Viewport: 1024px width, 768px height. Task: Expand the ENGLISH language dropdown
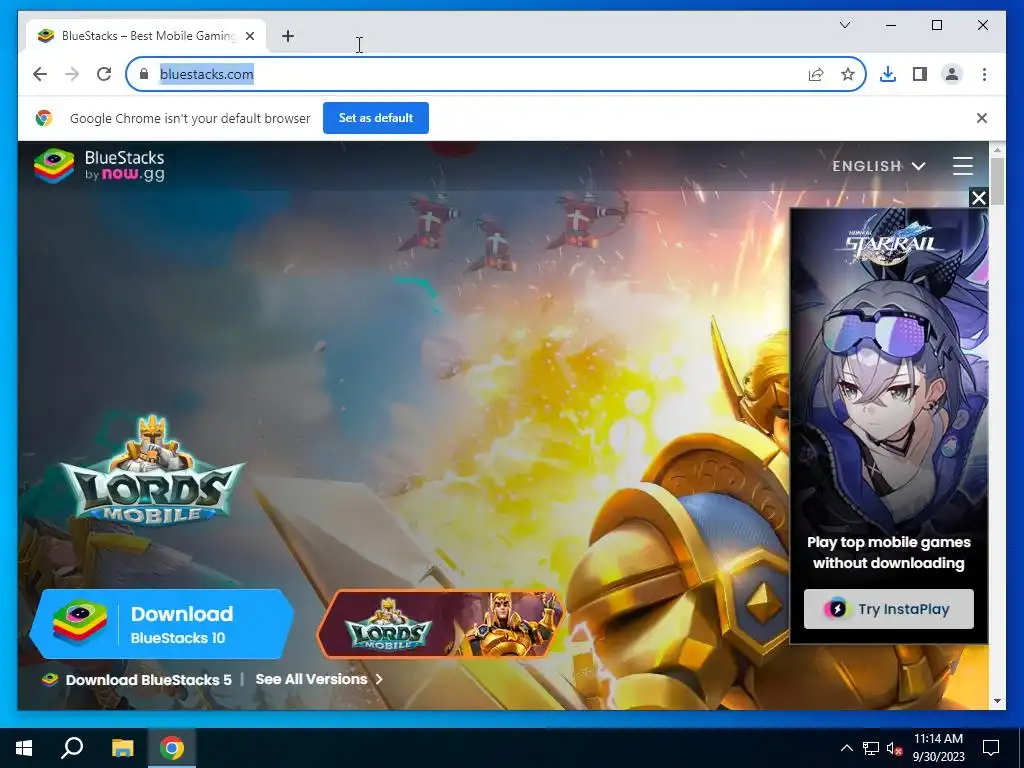[878, 166]
